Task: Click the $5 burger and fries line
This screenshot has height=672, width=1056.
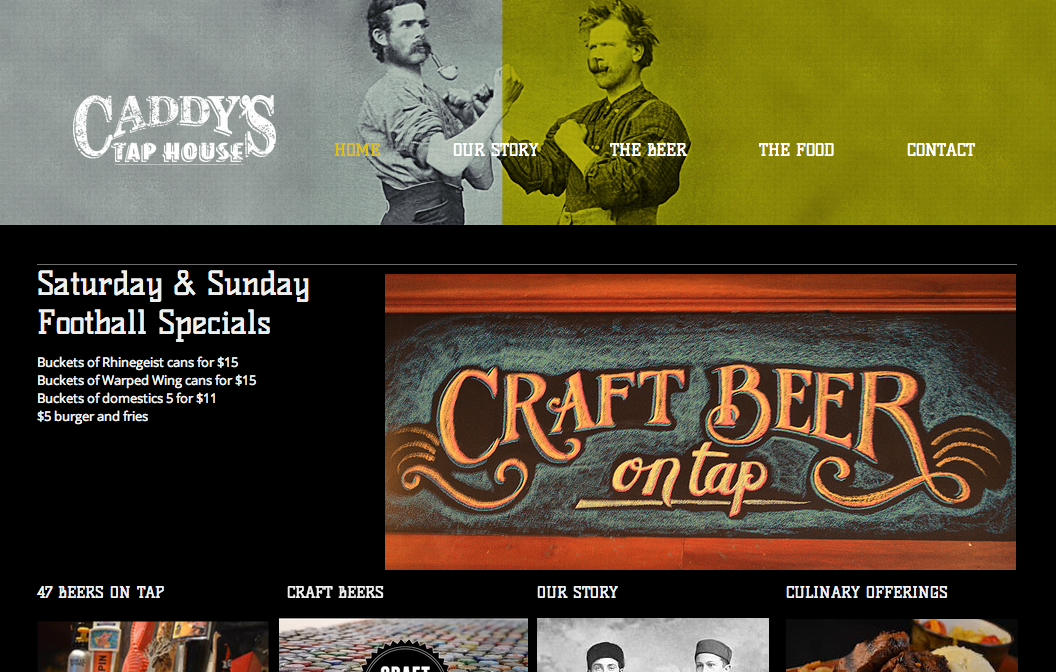Action: point(92,417)
